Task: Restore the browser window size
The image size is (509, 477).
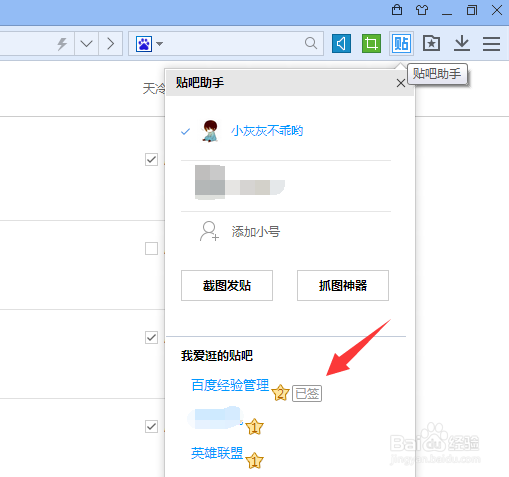Action: click(472, 10)
